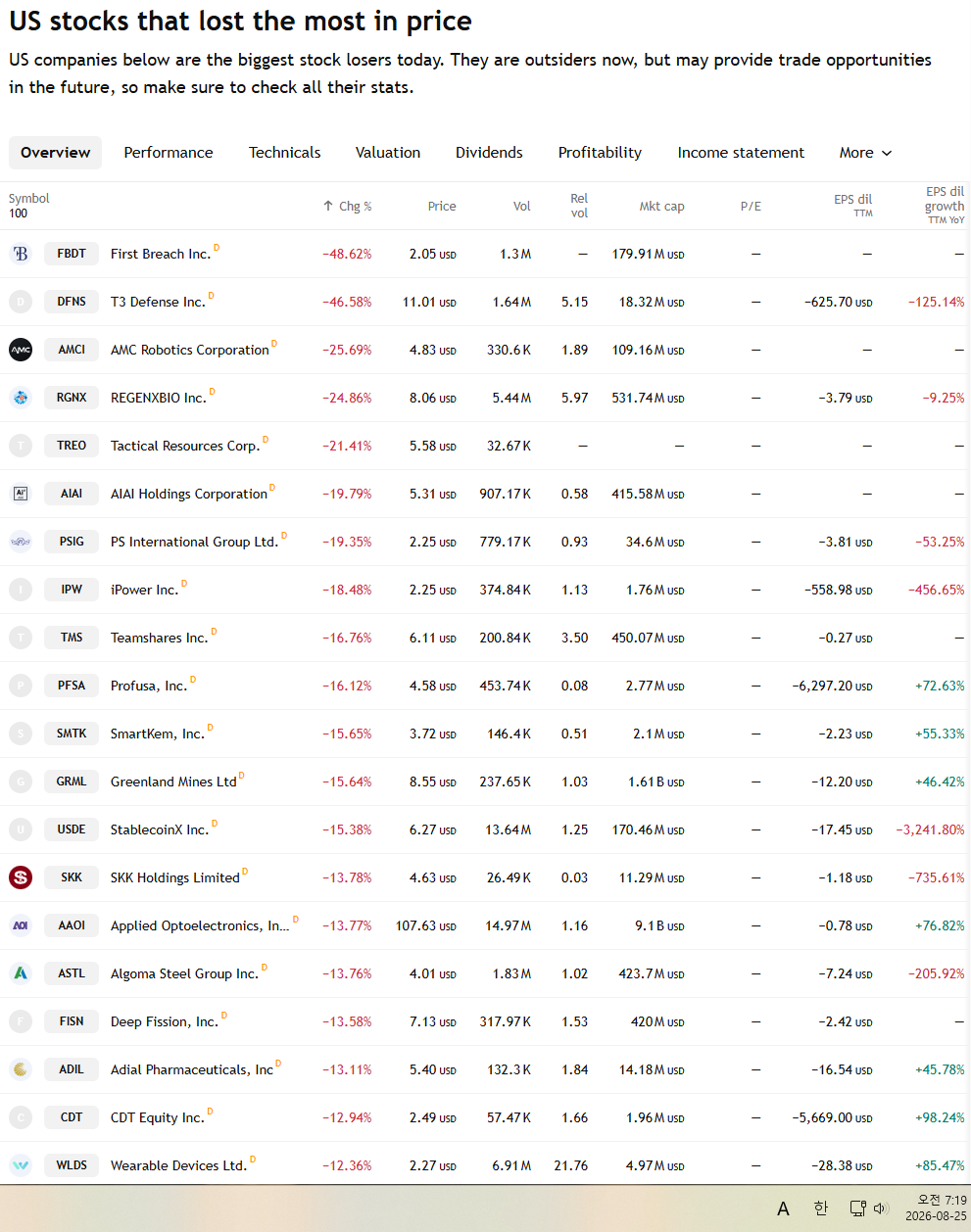Click the Teamshares placeholder logo

(21, 638)
